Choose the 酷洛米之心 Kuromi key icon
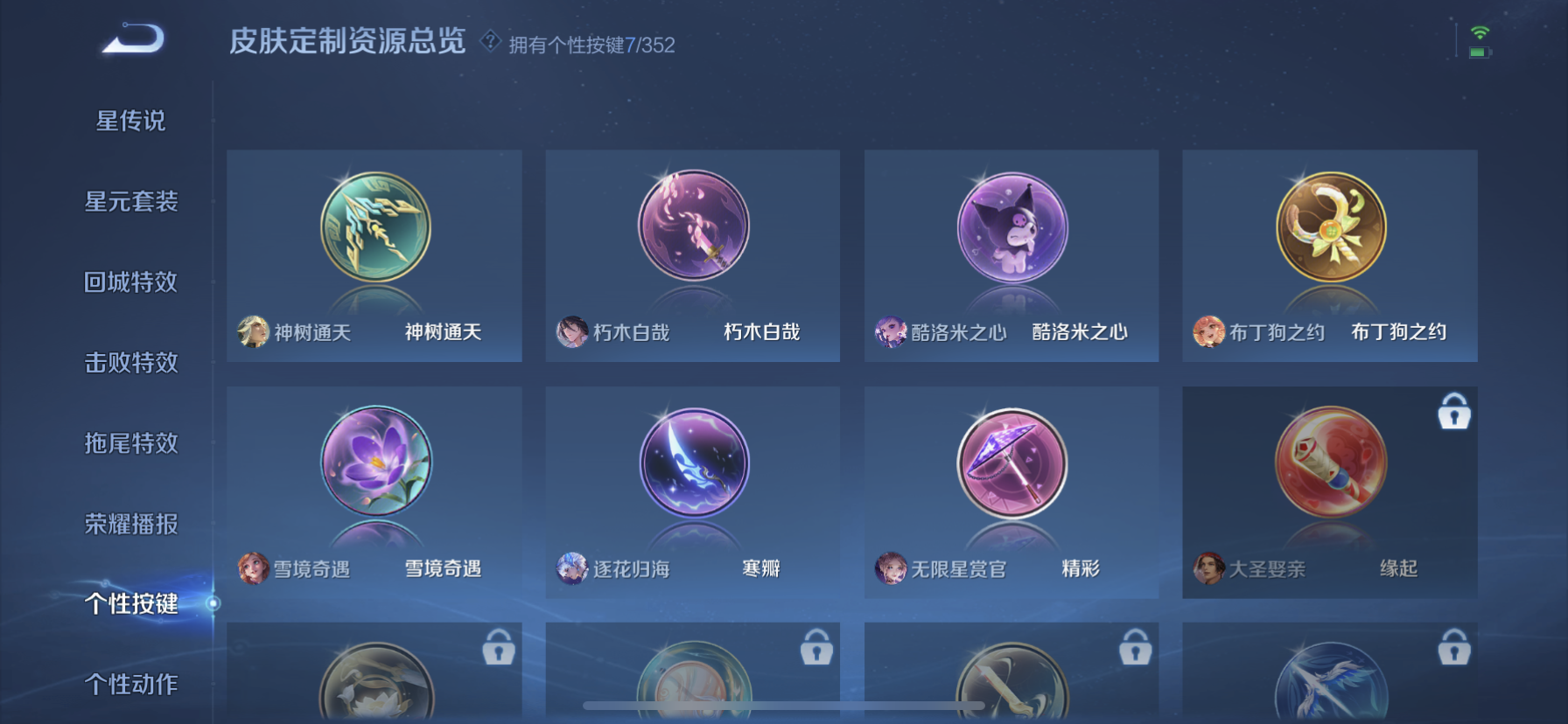The height and width of the screenshot is (724, 1568). coord(1012,227)
